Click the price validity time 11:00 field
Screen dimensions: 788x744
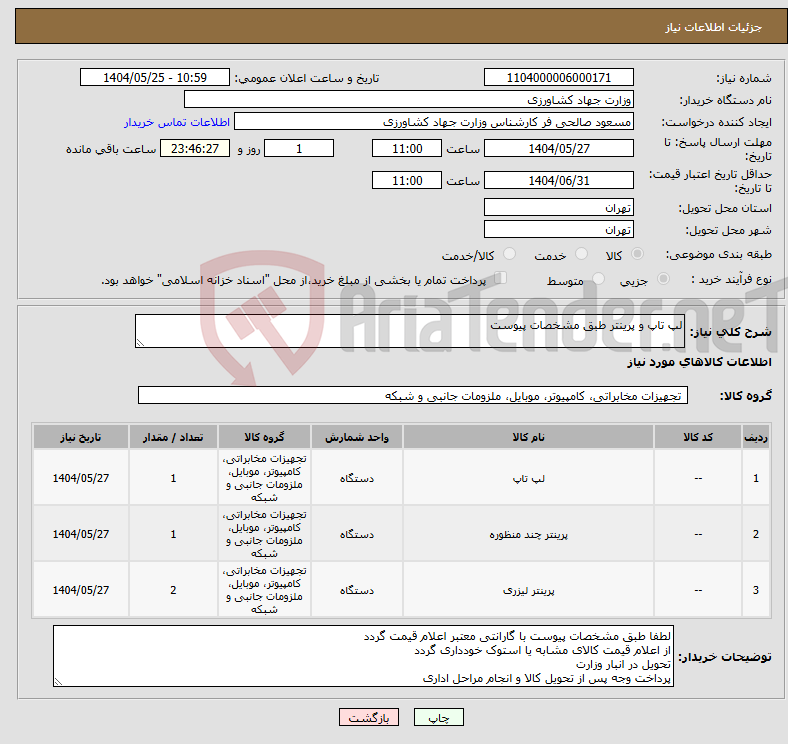(x=407, y=180)
